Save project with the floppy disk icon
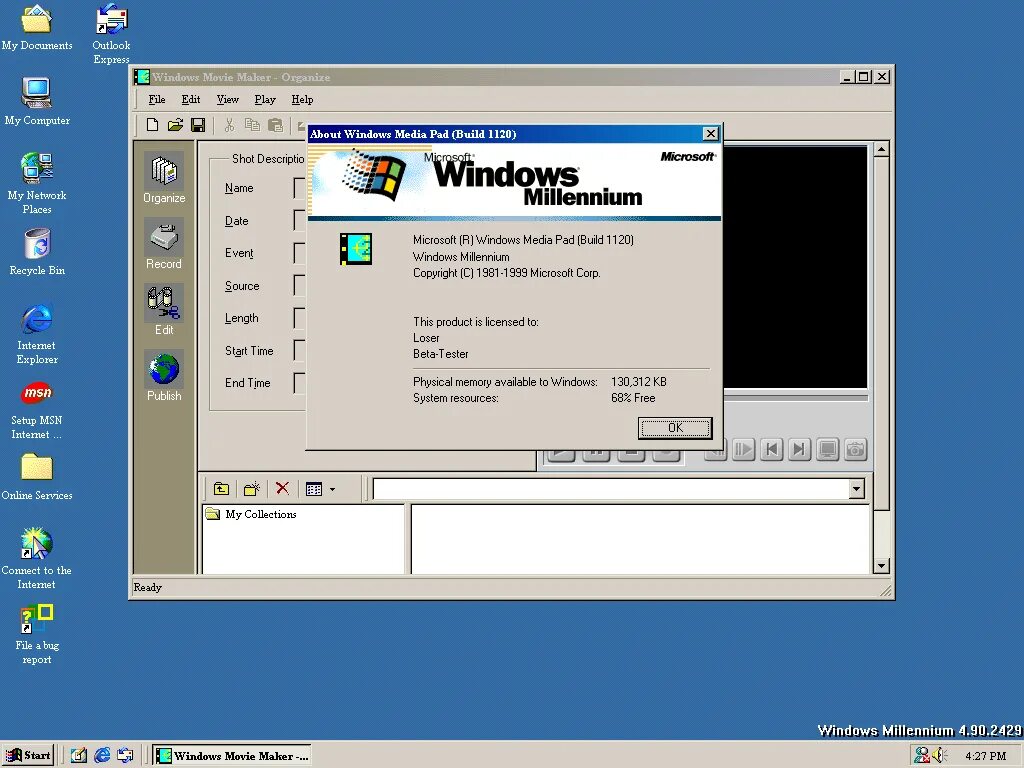This screenshot has width=1024, height=768. pyautogui.click(x=198, y=125)
